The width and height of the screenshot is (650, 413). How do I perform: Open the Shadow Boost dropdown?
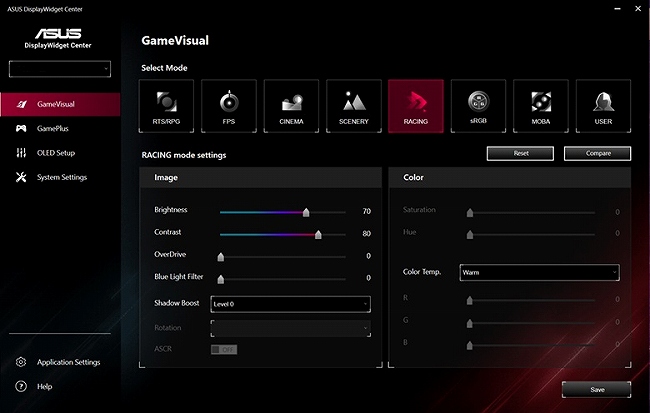290,303
